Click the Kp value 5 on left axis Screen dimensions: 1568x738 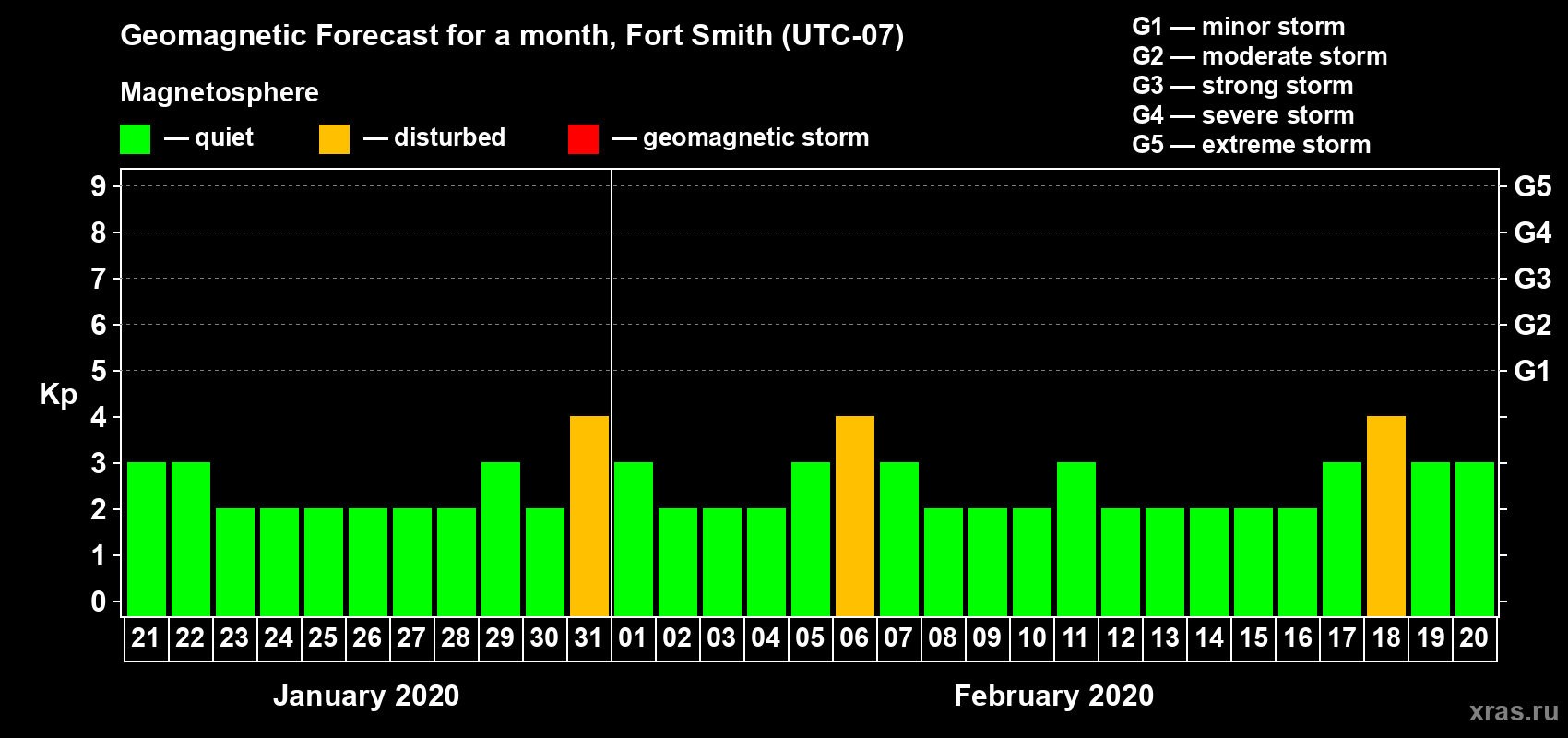point(99,371)
